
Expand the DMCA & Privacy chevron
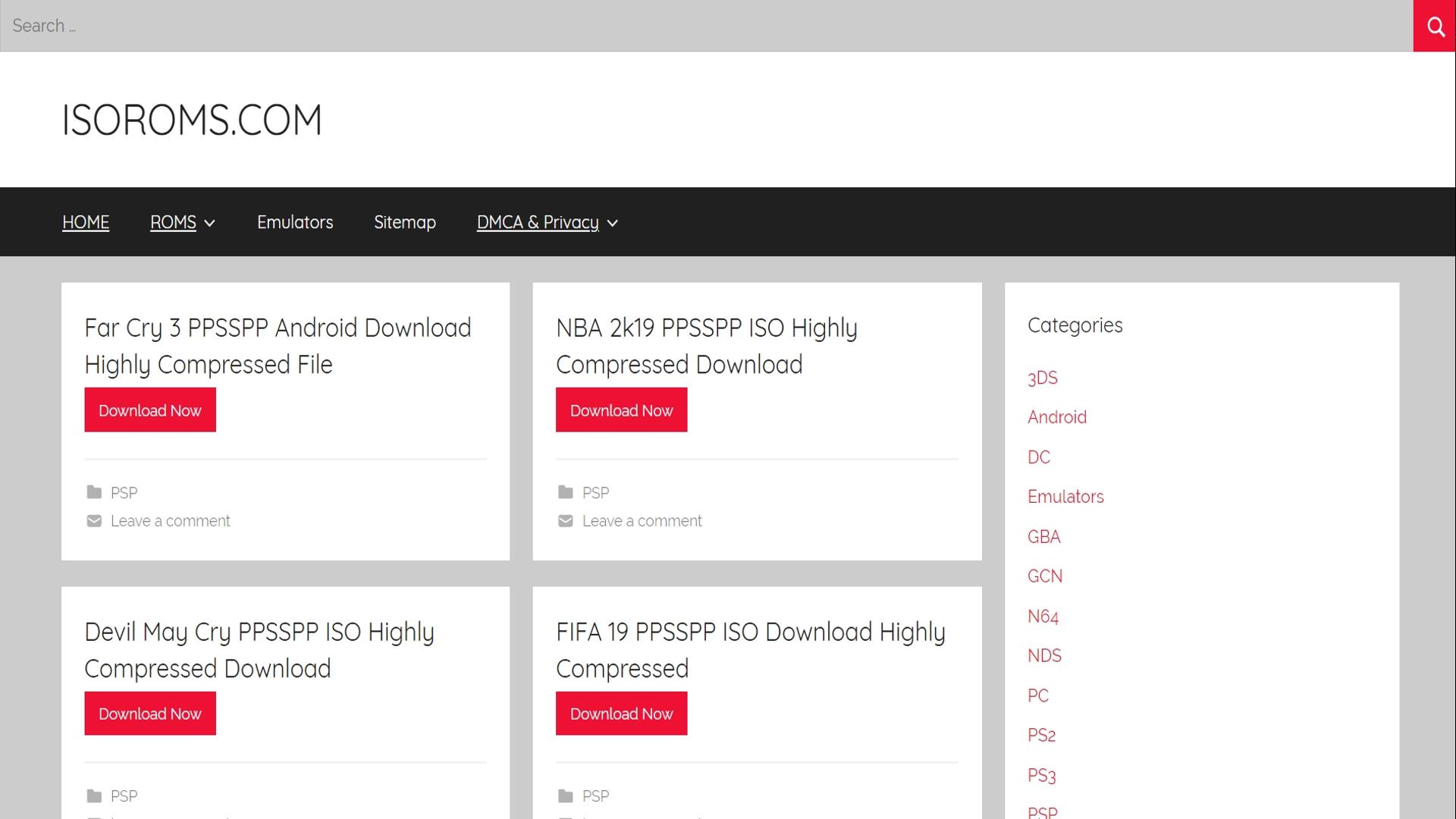point(613,223)
